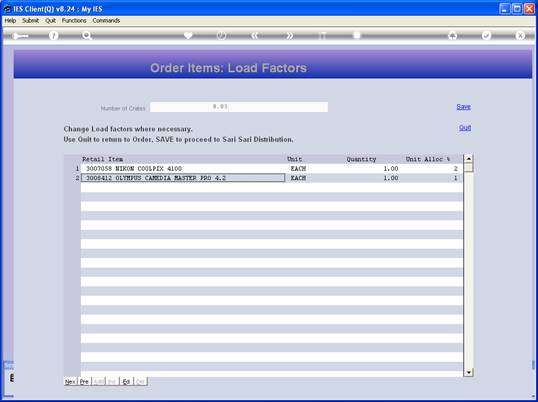
Task: Click the checkmark submit icon in toolbar
Action: 487,35
